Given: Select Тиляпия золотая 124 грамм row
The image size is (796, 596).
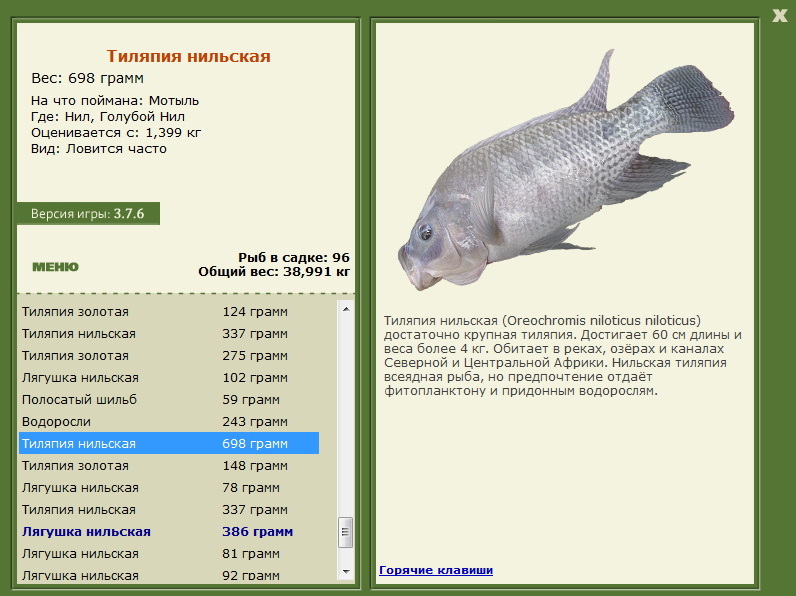Looking at the screenshot, I should pos(169,312).
